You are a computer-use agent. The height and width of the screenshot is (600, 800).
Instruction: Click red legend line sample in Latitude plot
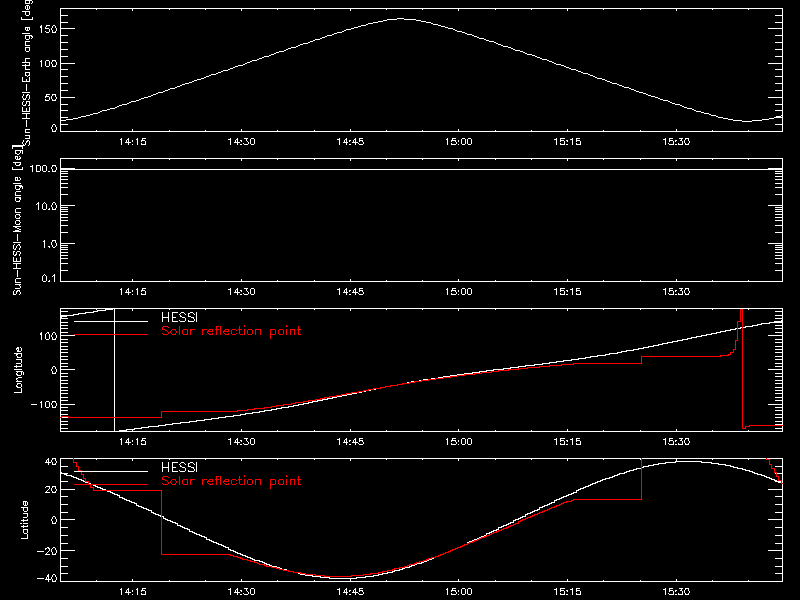pos(111,484)
